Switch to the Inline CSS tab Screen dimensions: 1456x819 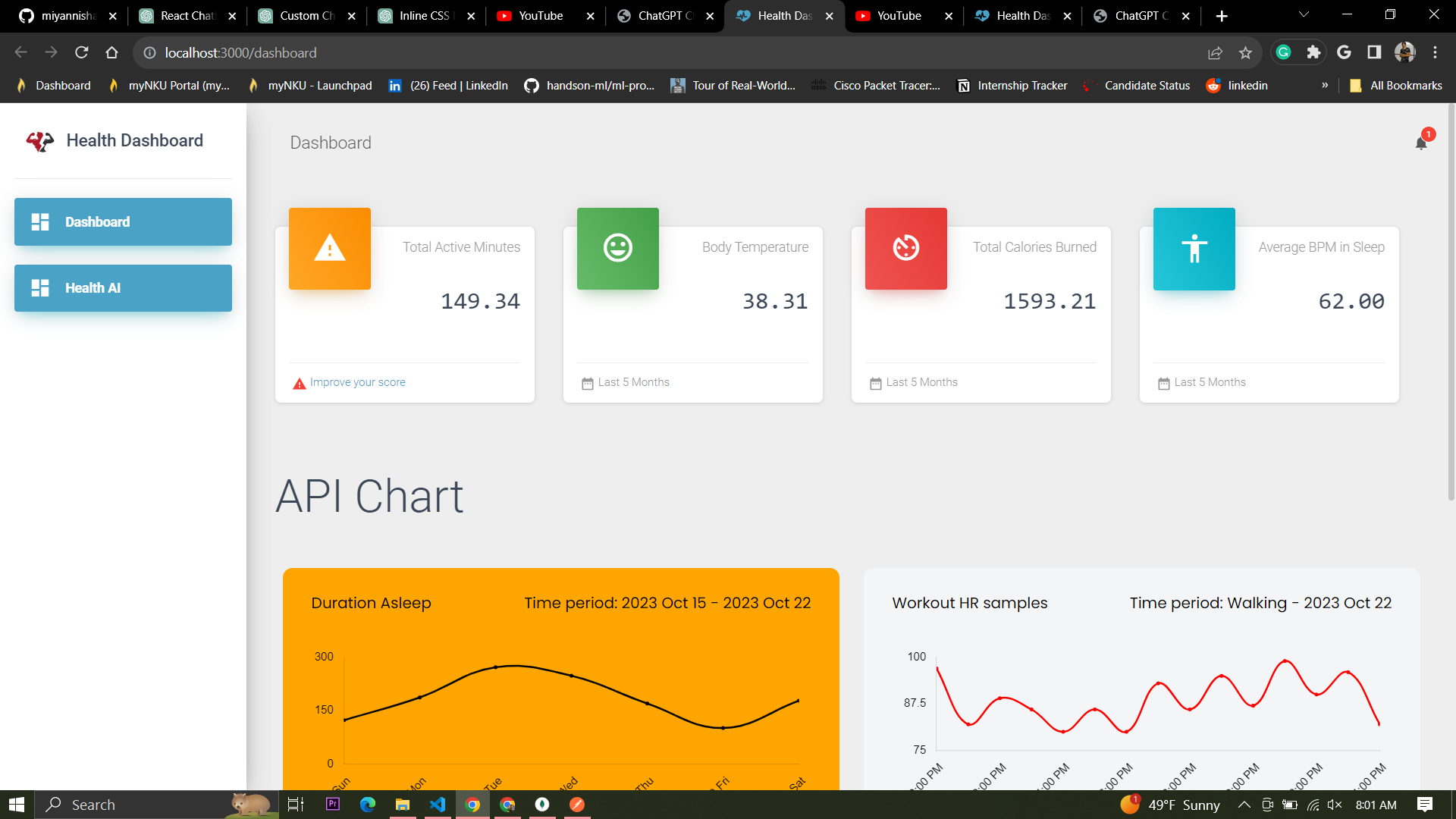(x=424, y=16)
